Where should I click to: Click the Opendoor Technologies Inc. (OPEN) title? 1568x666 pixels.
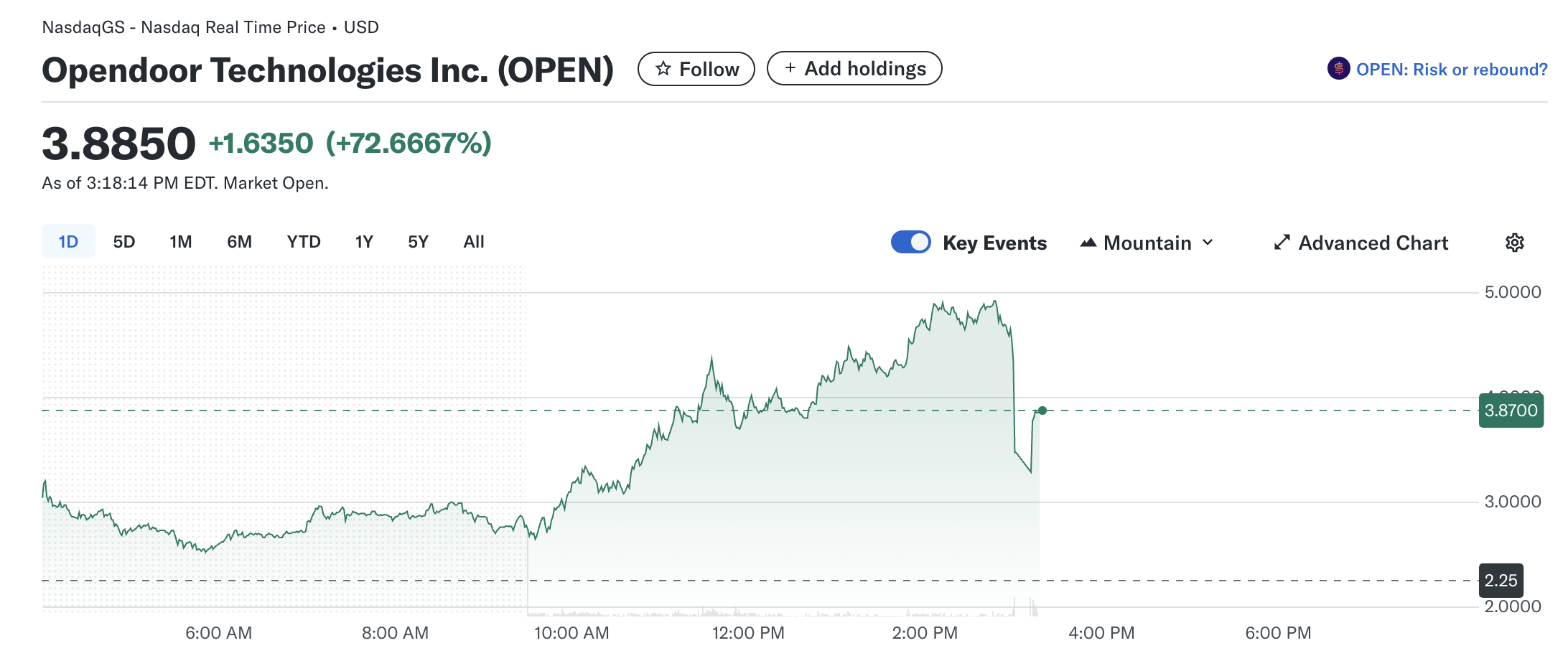328,70
